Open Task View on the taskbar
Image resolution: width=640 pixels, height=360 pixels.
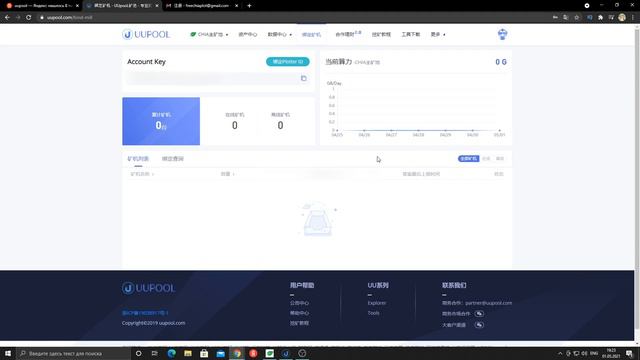tap(154, 353)
